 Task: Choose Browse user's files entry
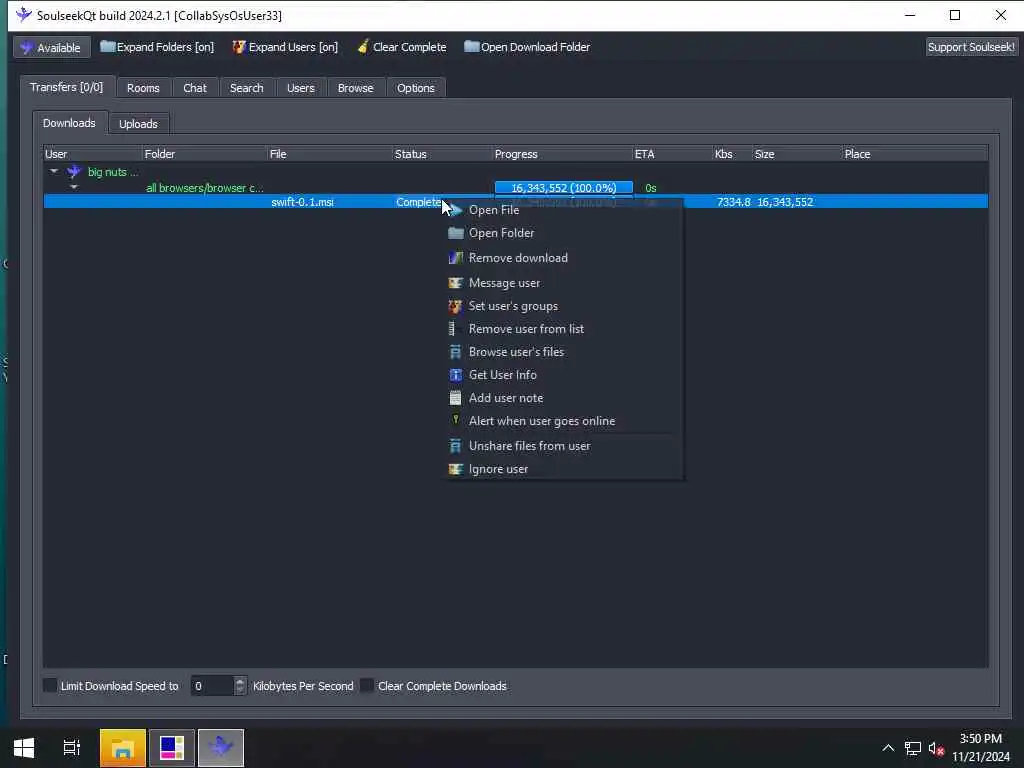coord(564,351)
